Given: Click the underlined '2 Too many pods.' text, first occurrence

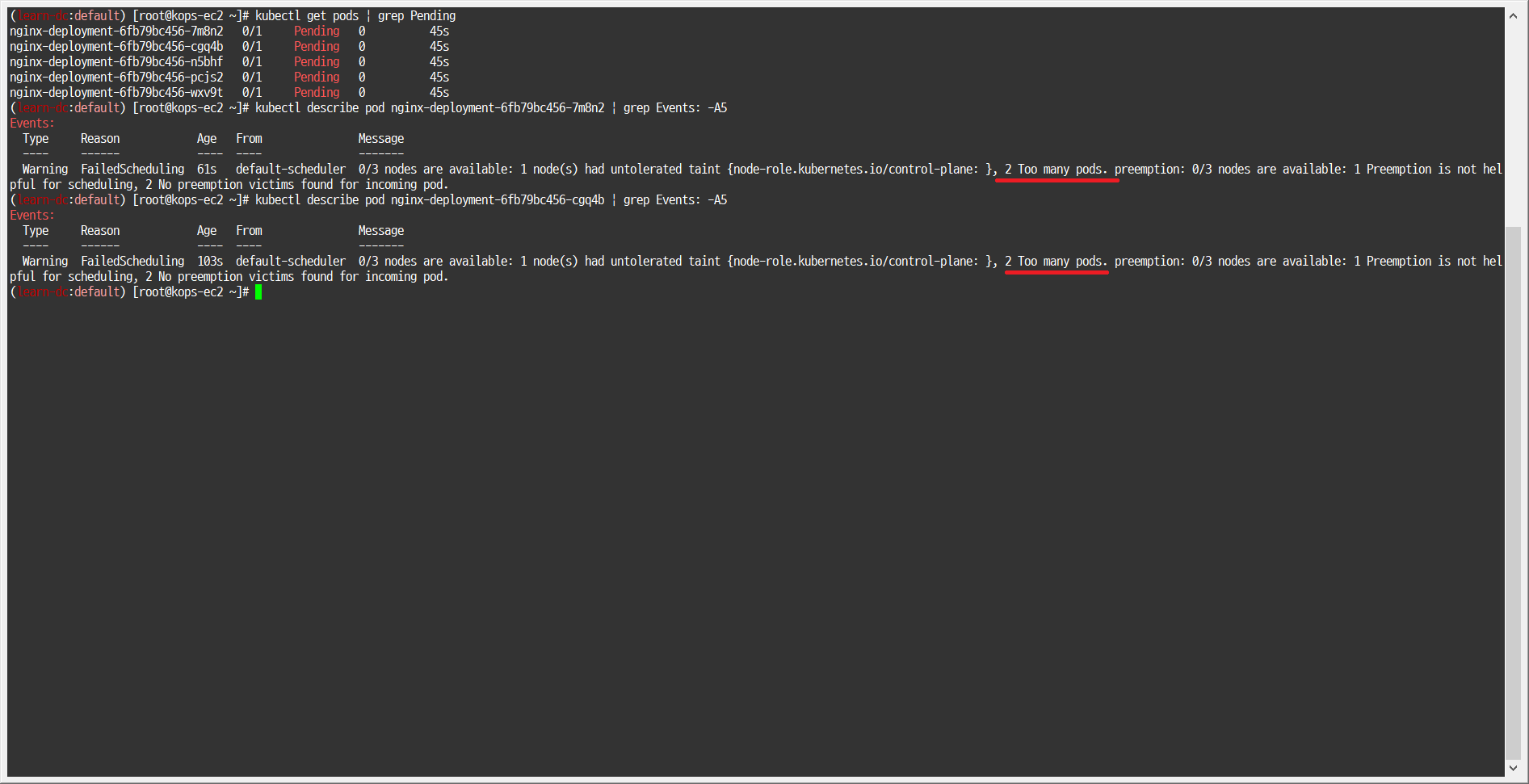Looking at the screenshot, I should (x=1055, y=169).
